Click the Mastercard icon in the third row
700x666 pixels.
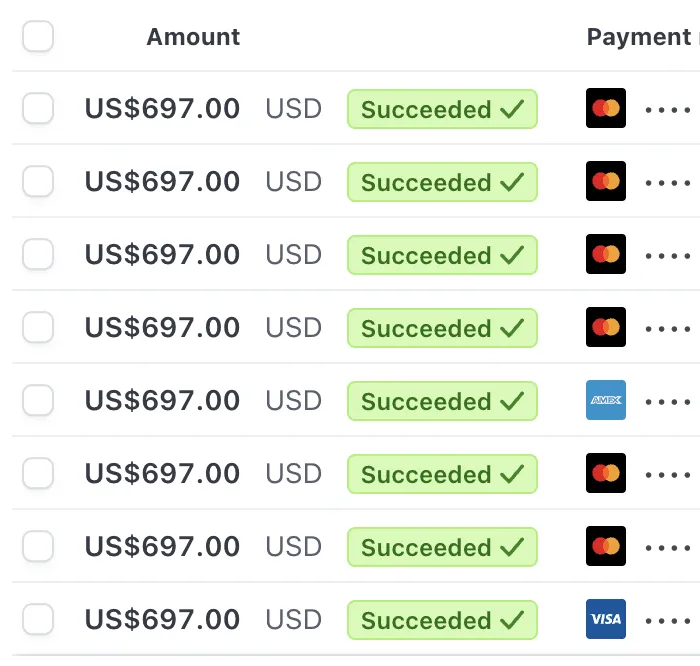(606, 254)
